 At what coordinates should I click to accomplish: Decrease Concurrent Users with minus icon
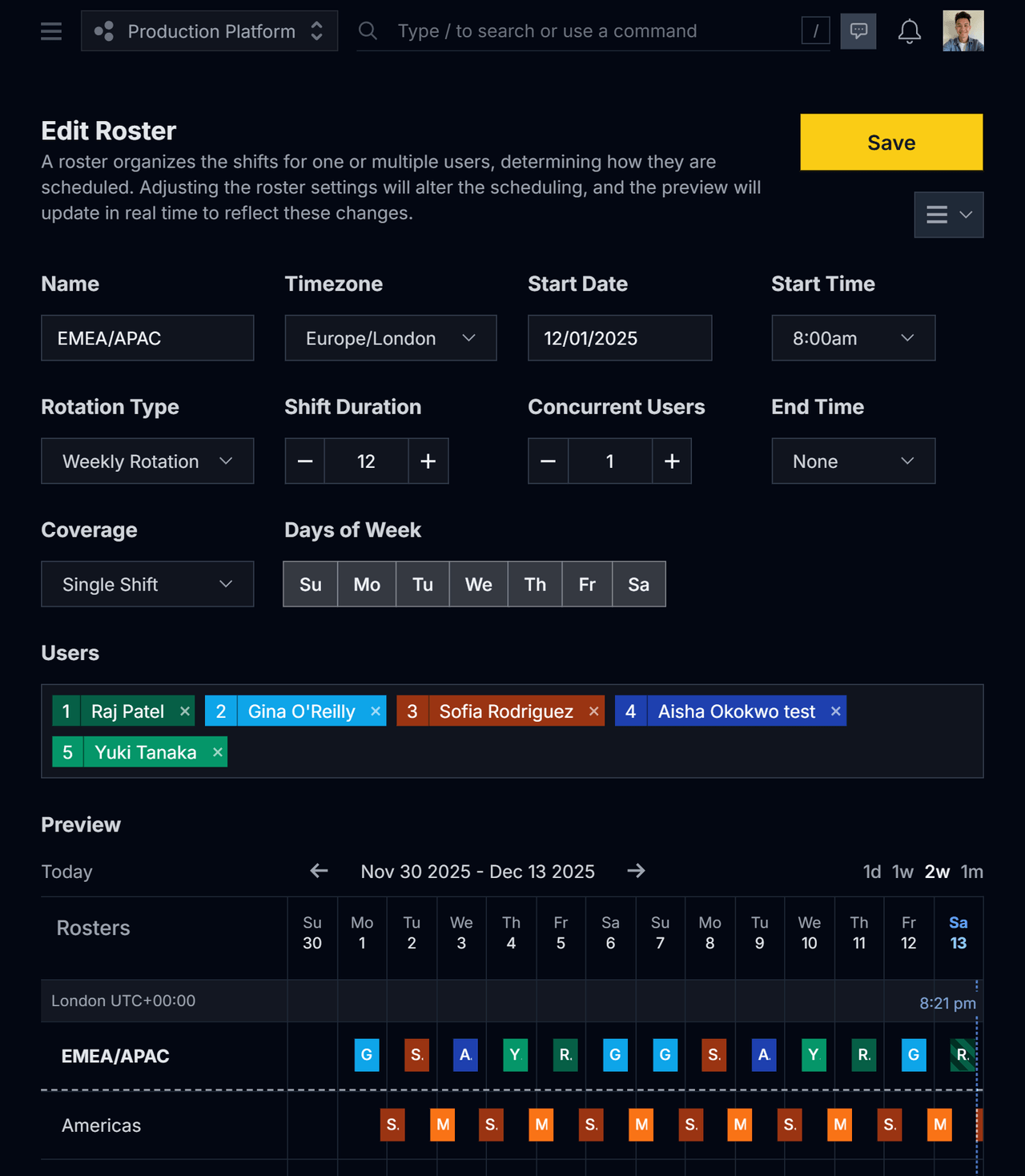[x=548, y=461]
